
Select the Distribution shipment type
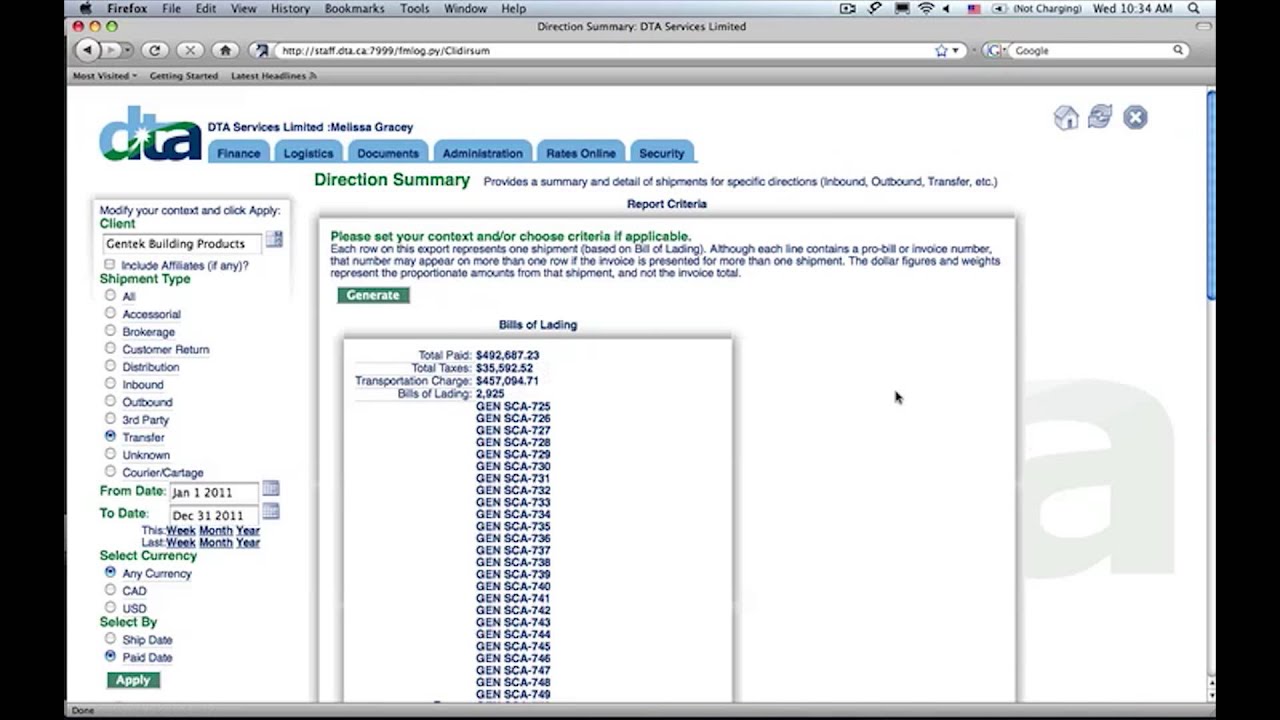[110, 366]
